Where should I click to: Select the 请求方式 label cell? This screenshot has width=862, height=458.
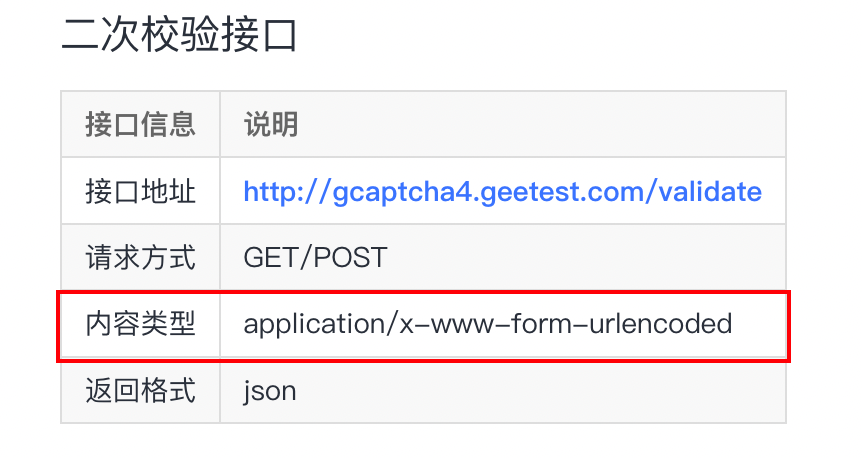click(140, 257)
